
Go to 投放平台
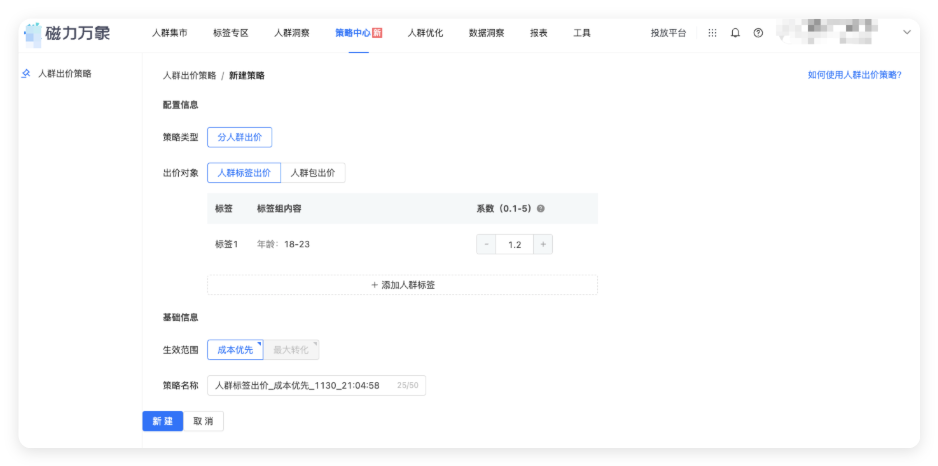(x=668, y=33)
